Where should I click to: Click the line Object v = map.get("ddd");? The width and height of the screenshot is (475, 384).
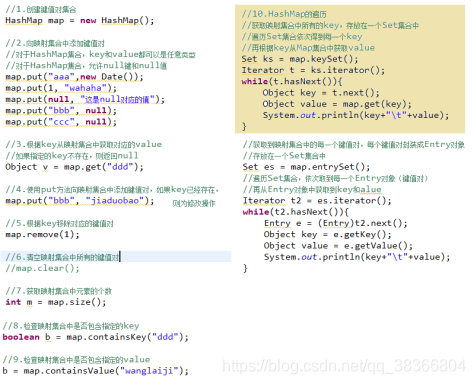(x=74, y=167)
